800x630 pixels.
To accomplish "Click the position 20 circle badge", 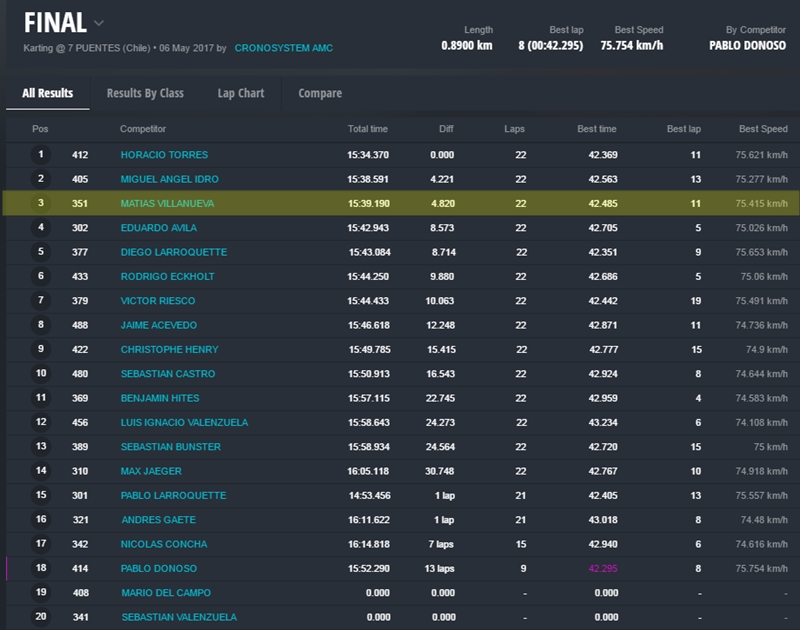I will (41, 617).
